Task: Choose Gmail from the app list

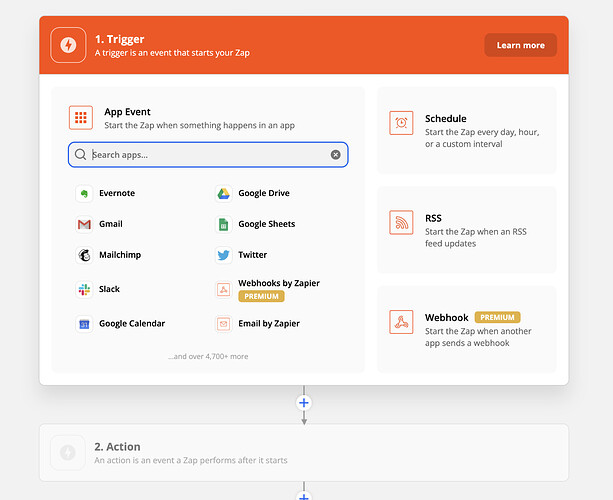Action: coord(111,224)
